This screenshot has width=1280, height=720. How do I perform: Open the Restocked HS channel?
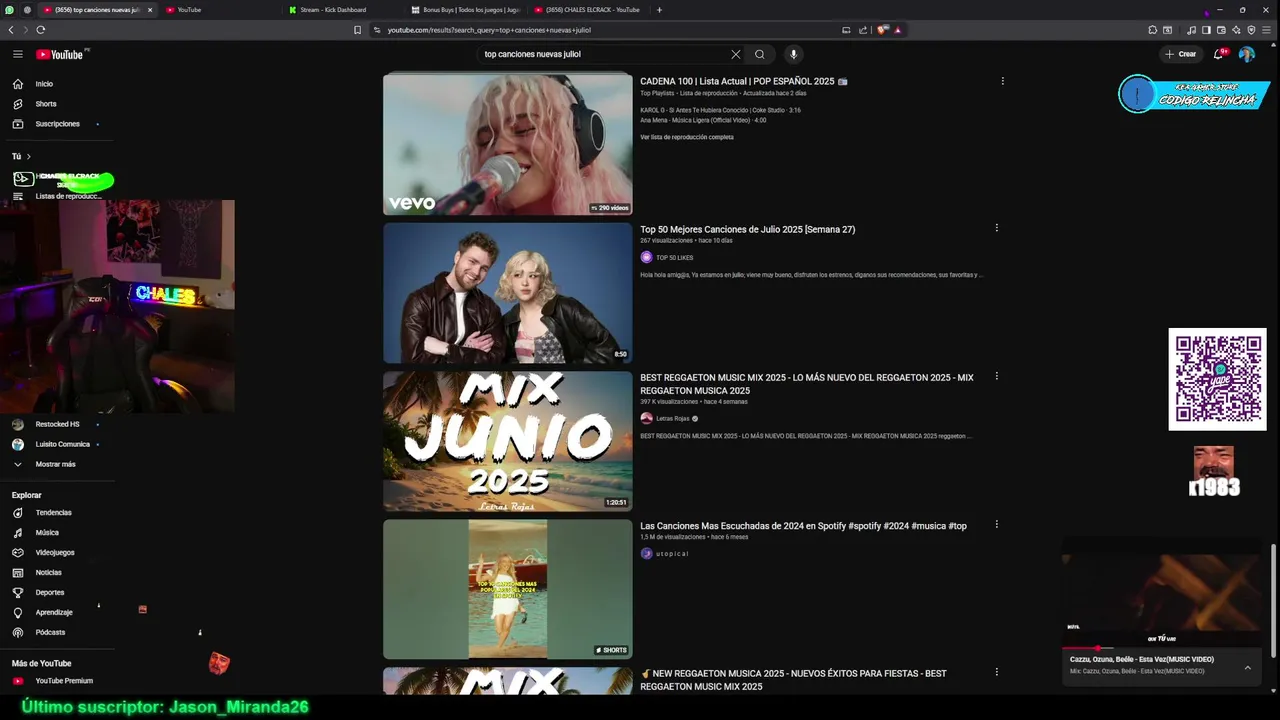click(x=55, y=424)
